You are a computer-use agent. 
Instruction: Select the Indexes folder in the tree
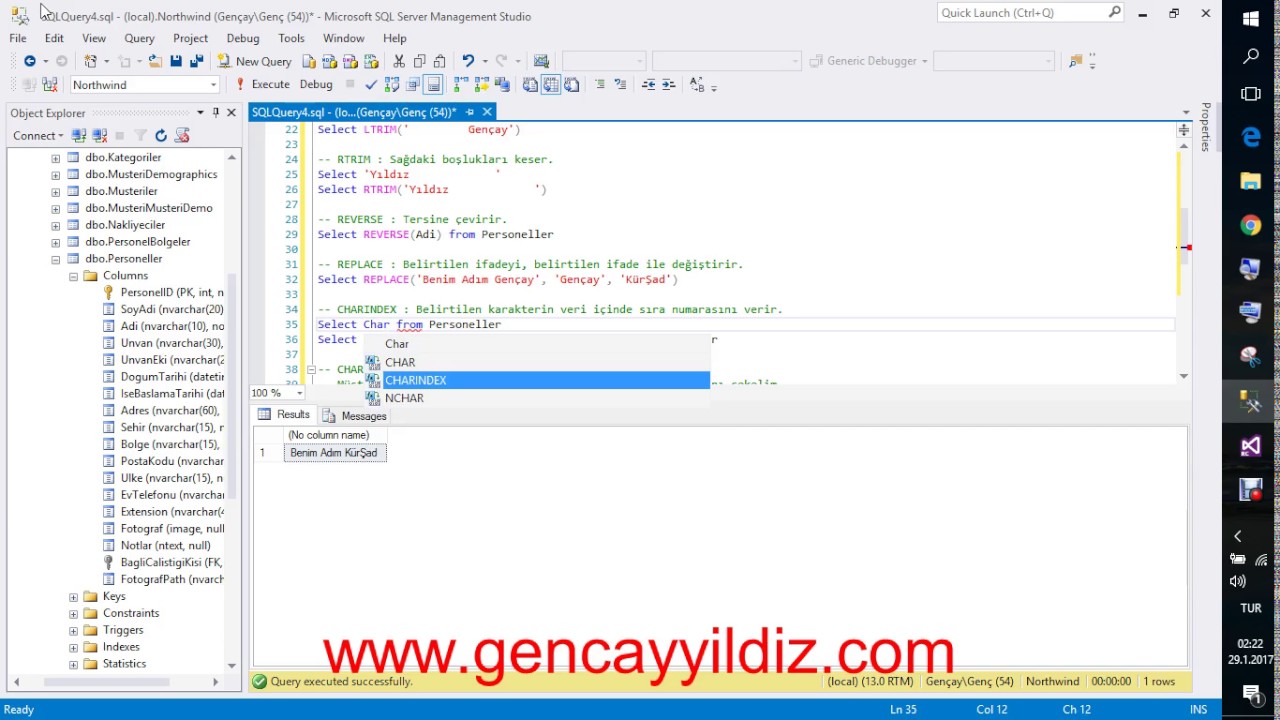121,647
